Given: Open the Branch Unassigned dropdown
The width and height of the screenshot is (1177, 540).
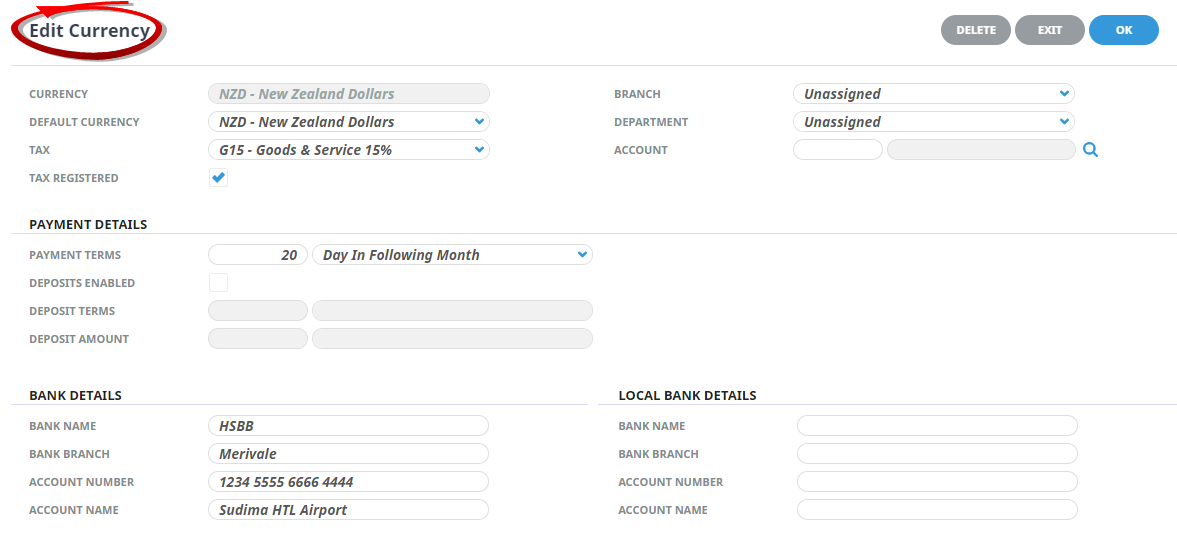Looking at the screenshot, I should (933, 94).
